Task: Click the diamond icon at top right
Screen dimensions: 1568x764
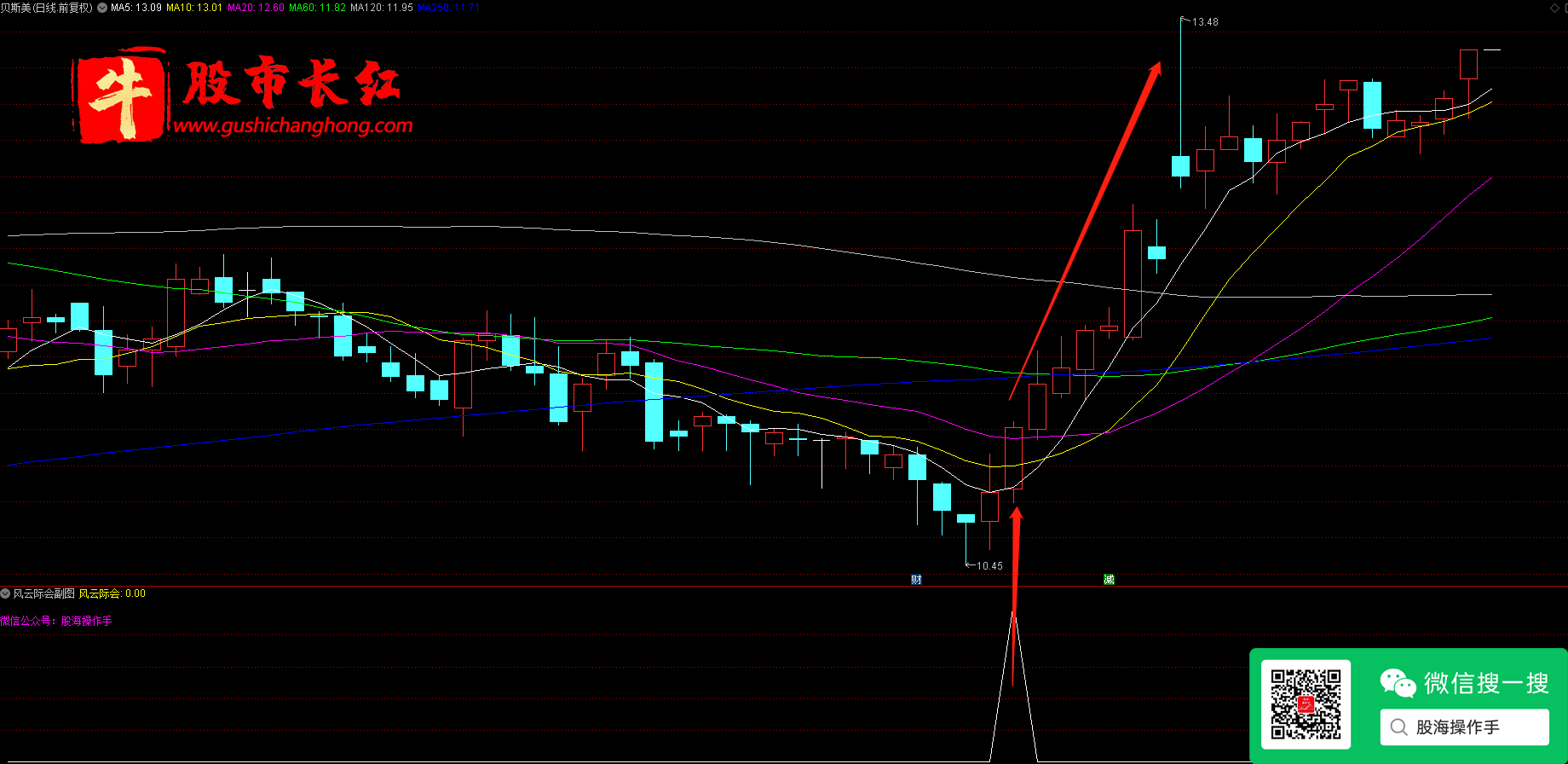Action: [1554, 8]
